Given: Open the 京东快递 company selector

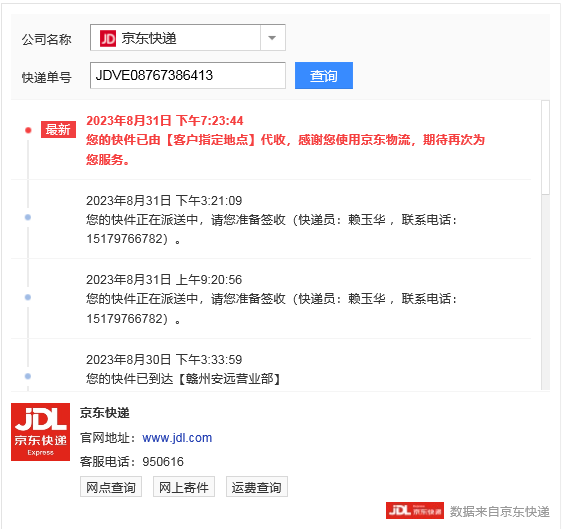Looking at the screenshot, I should click(x=188, y=38).
